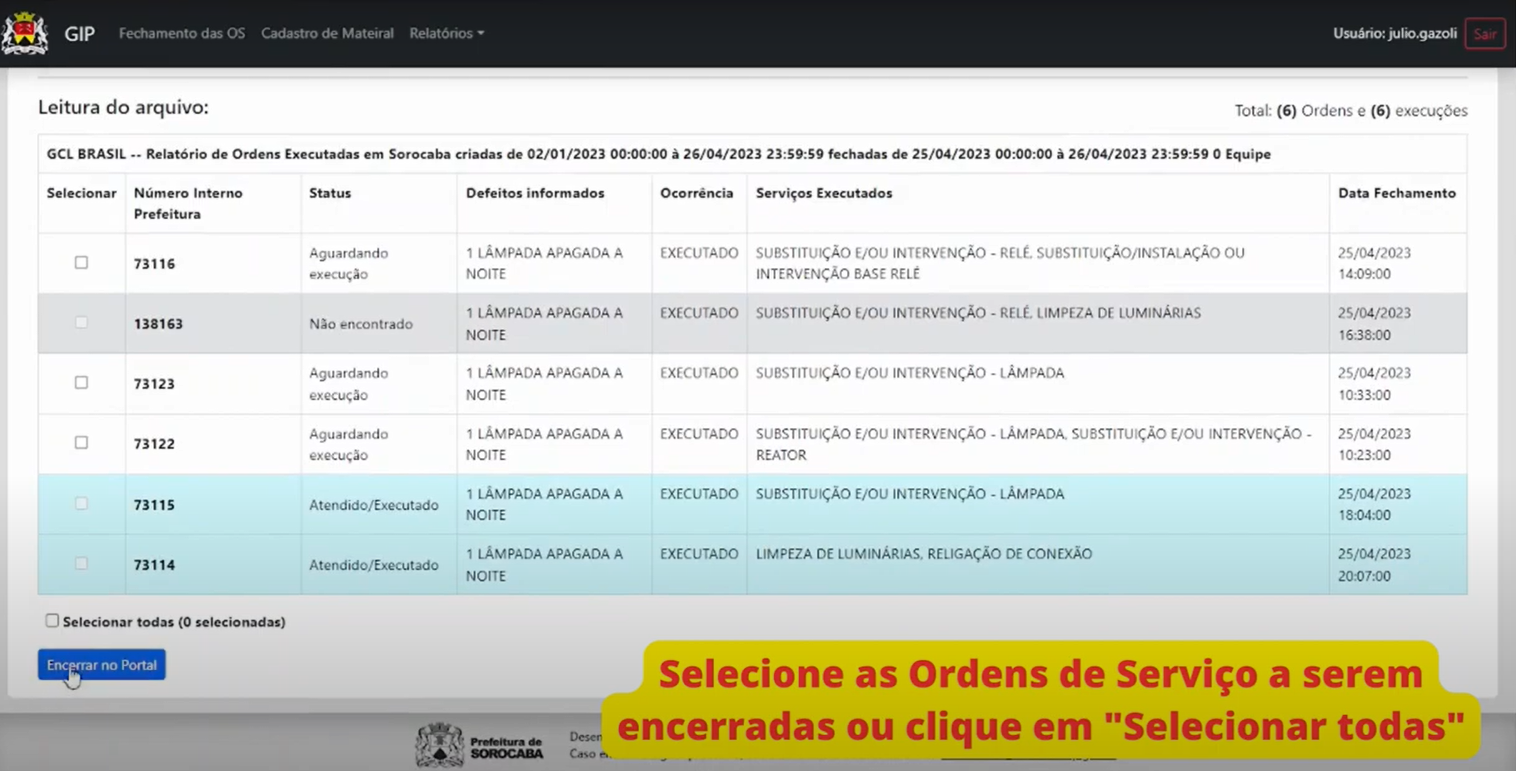
Task: Check the box for order 73122
Action: coord(81,443)
